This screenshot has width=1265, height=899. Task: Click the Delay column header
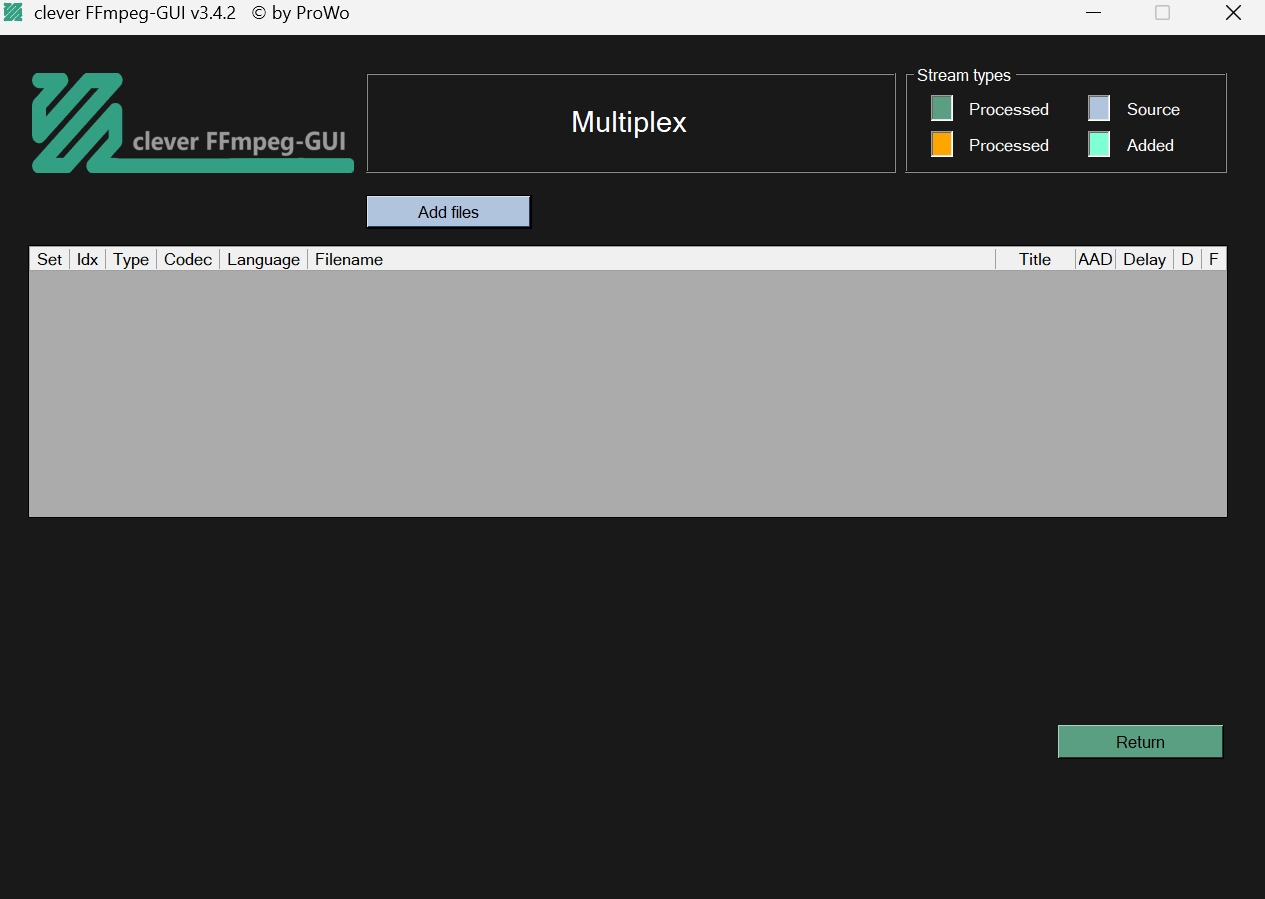click(x=1144, y=259)
